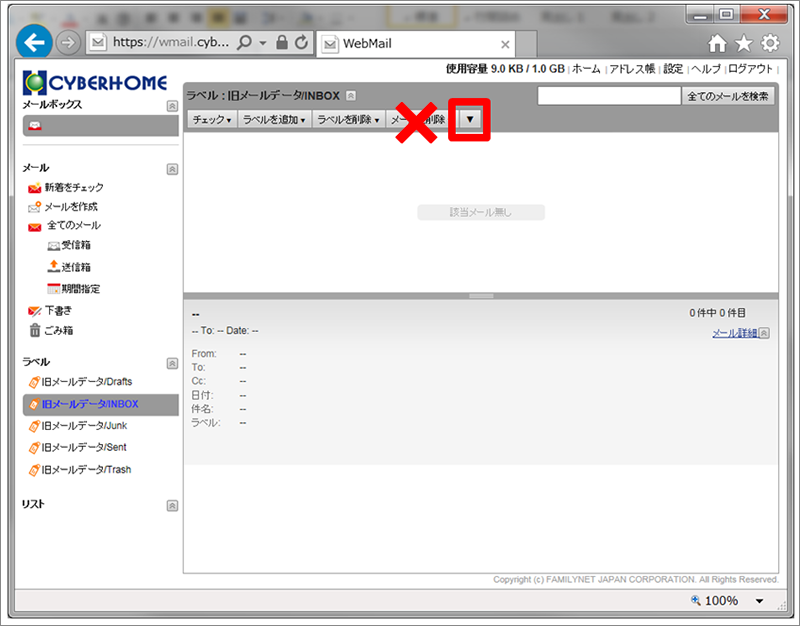Expand the リスト sidebar section
Viewport: 800px width, 626px height.
point(172,506)
